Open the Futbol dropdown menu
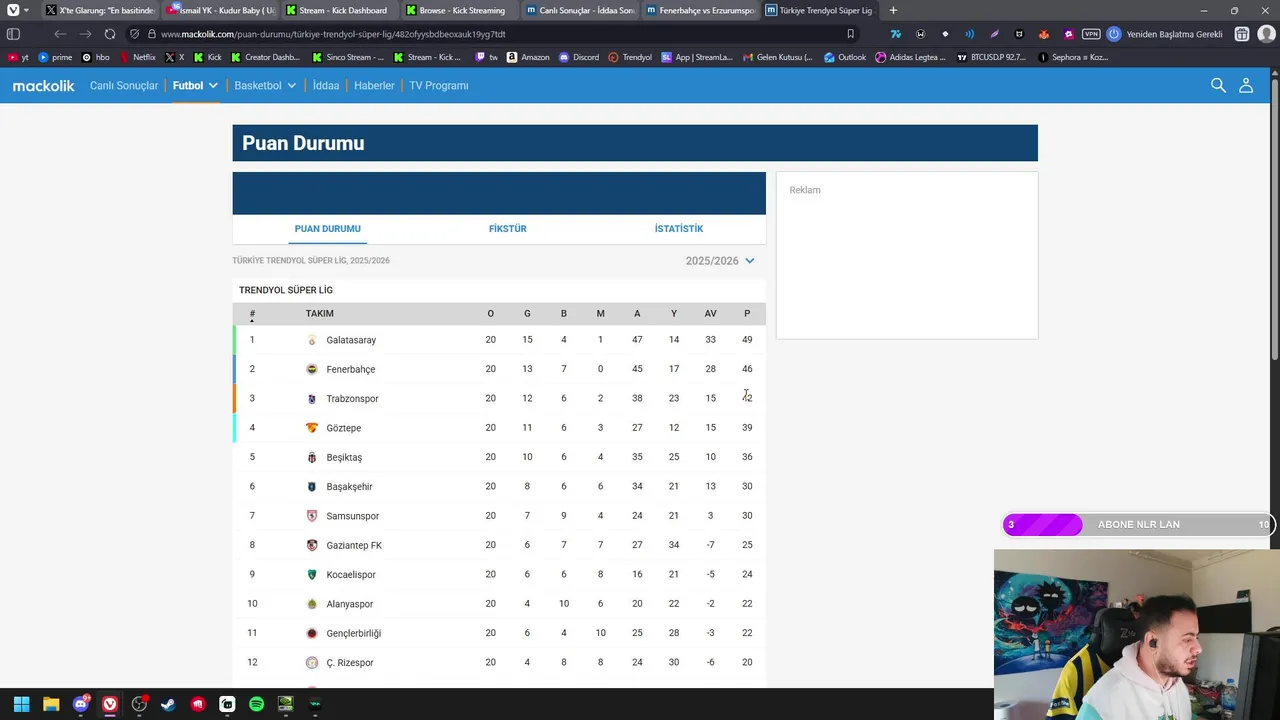This screenshot has width=1280, height=720. [195, 86]
